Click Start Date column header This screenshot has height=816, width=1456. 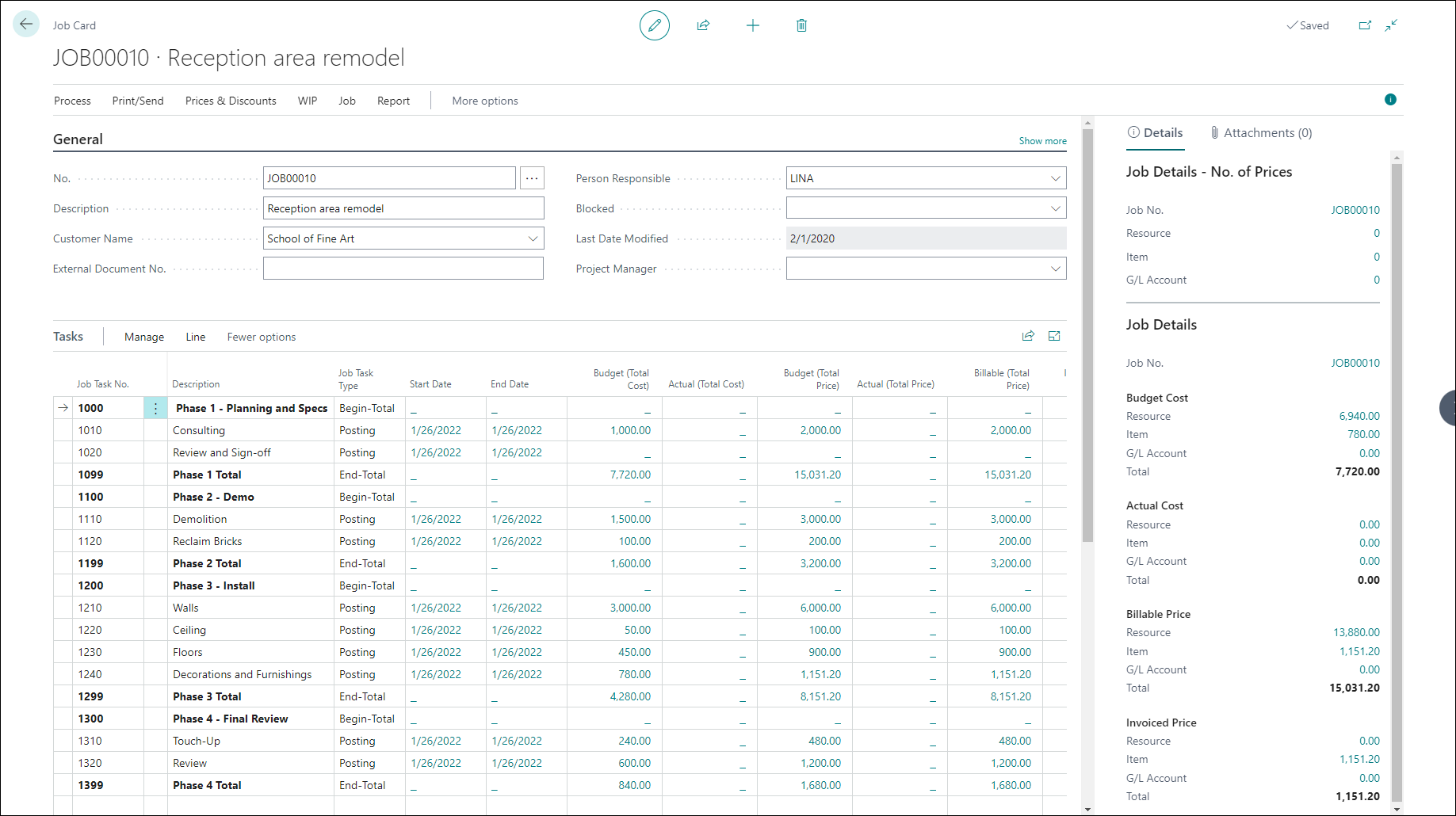(430, 384)
